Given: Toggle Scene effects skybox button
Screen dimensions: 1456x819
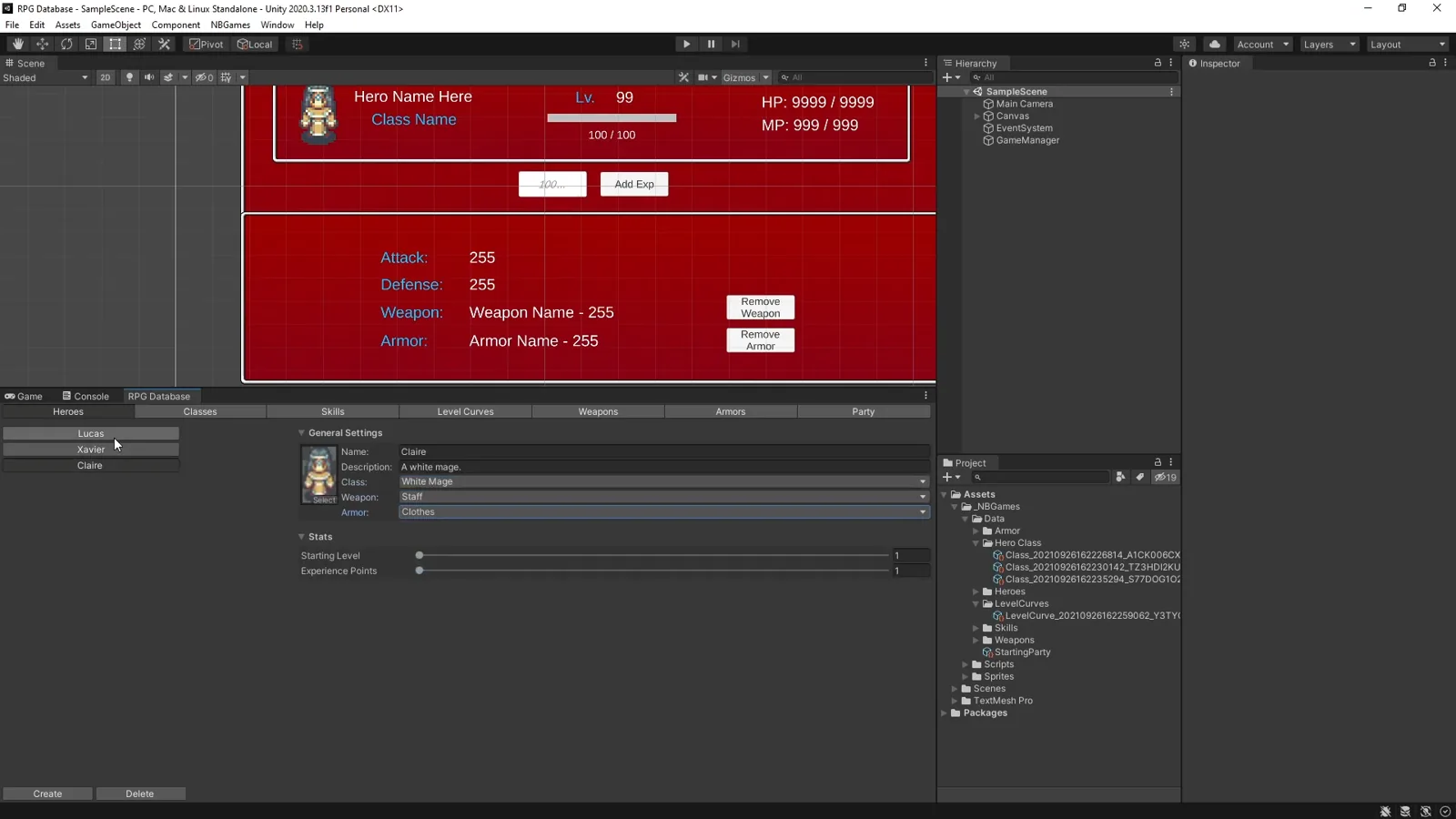Looking at the screenshot, I should 168,77.
